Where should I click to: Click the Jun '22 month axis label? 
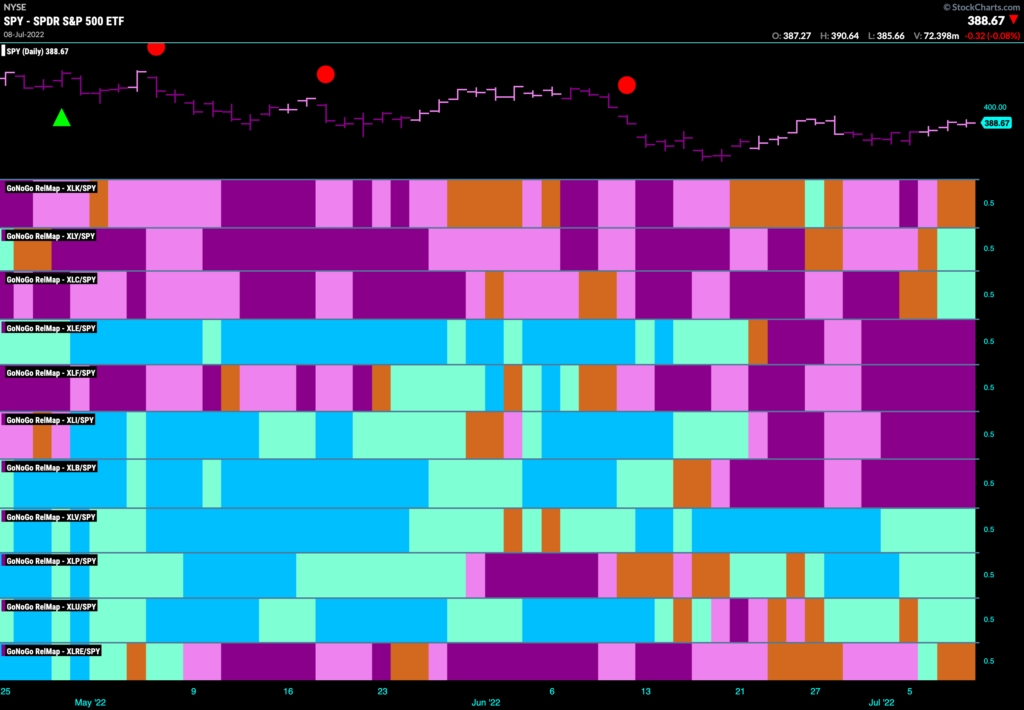[486, 703]
